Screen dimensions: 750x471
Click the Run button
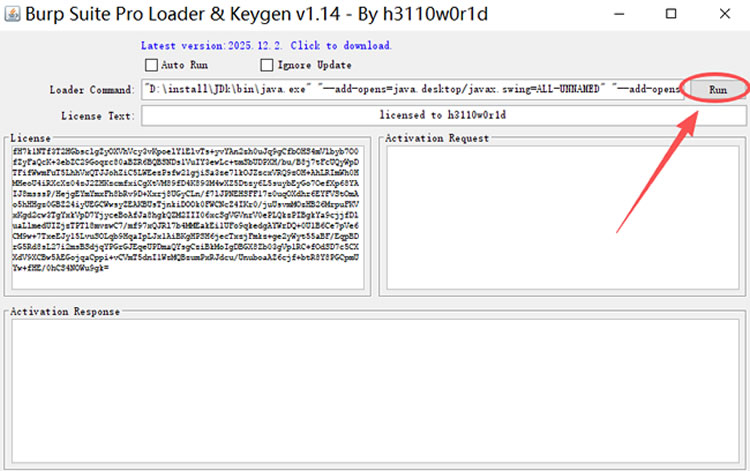click(717, 89)
